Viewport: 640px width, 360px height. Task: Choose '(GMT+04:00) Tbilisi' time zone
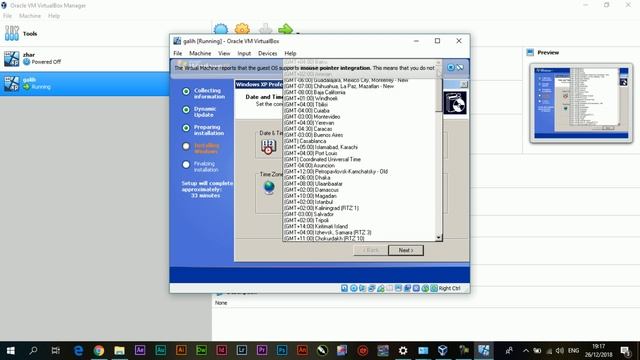[306, 104]
